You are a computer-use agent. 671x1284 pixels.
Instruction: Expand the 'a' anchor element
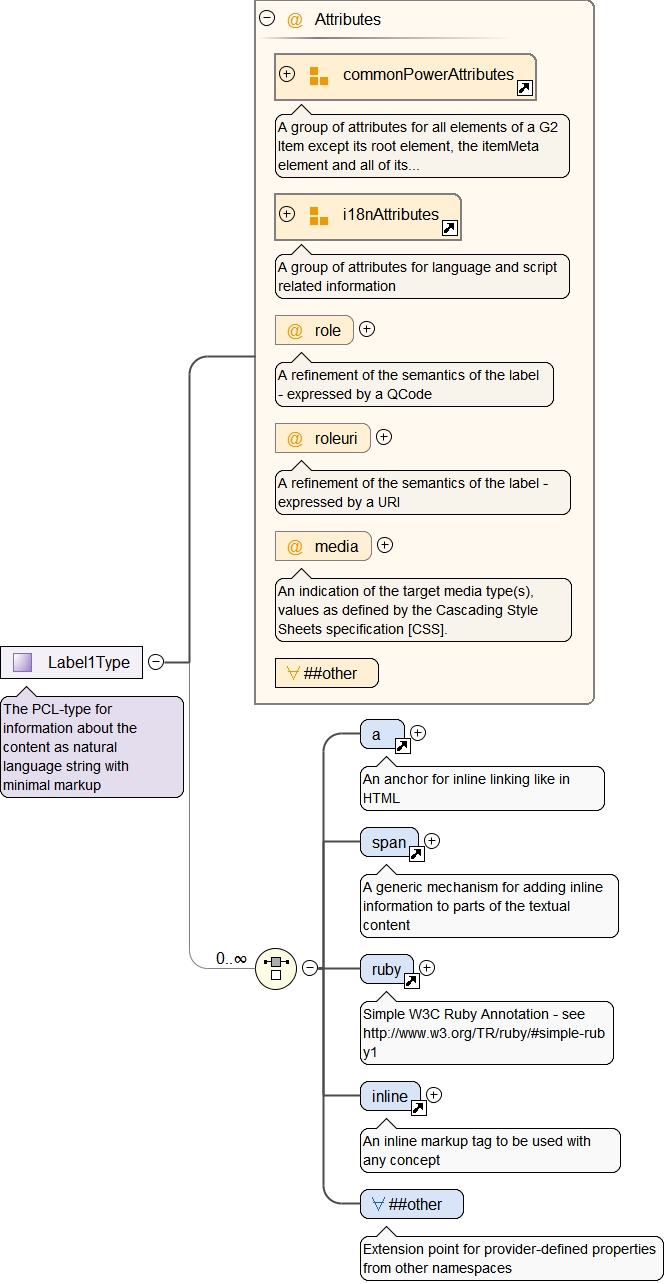418,733
